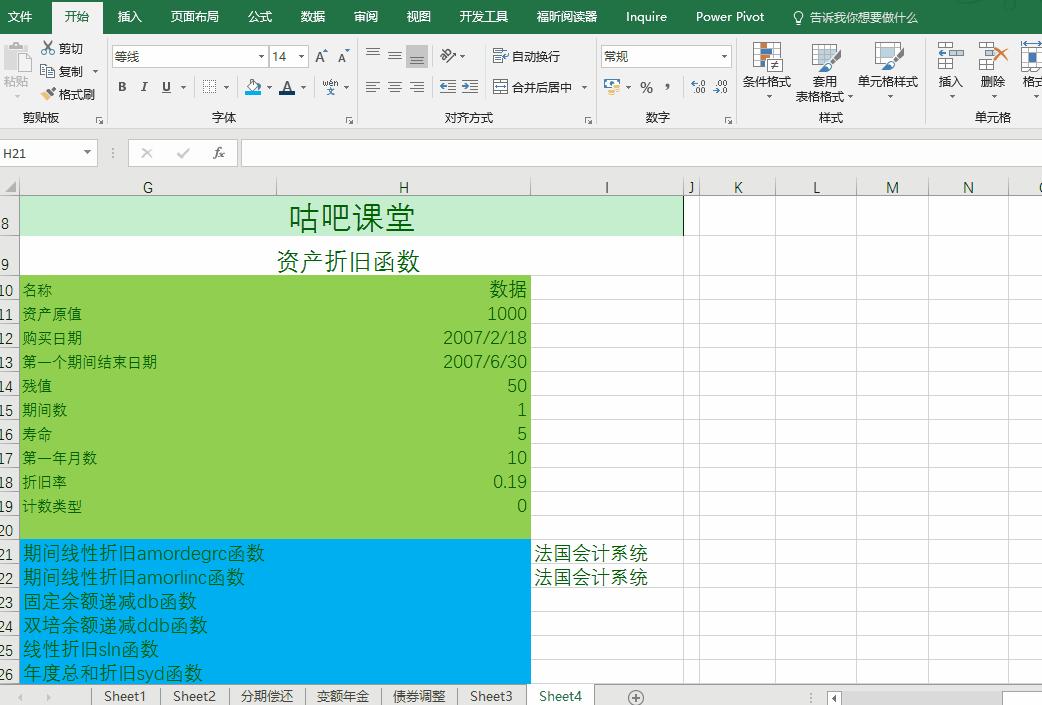Toggle underline formatting with the U button
The width and height of the screenshot is (1042, 705).
165,87
